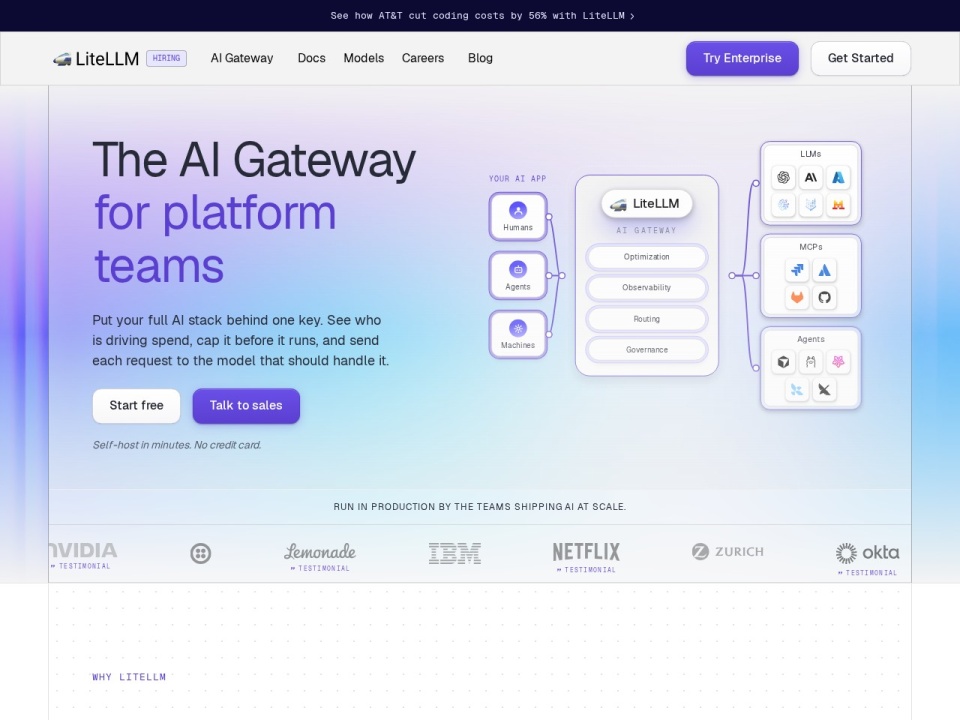
Task: Click the Nvidia logo
Action: point(83,550)
